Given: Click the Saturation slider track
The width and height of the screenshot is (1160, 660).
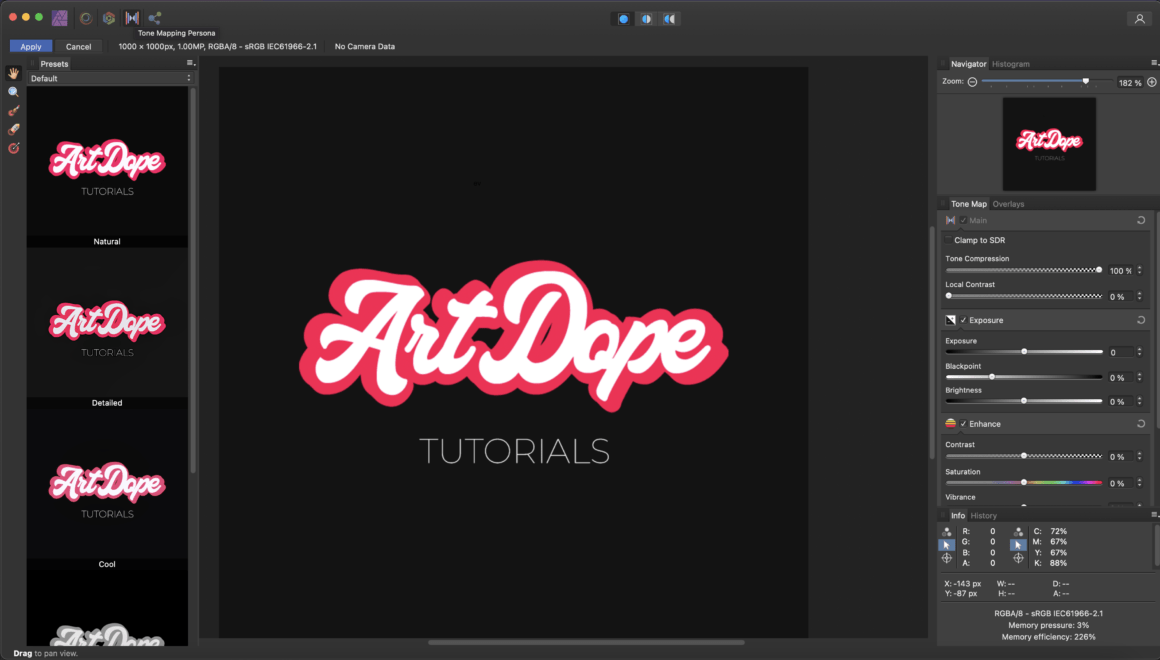Looking at the screenshot, I should click(x=1024, y=482).
